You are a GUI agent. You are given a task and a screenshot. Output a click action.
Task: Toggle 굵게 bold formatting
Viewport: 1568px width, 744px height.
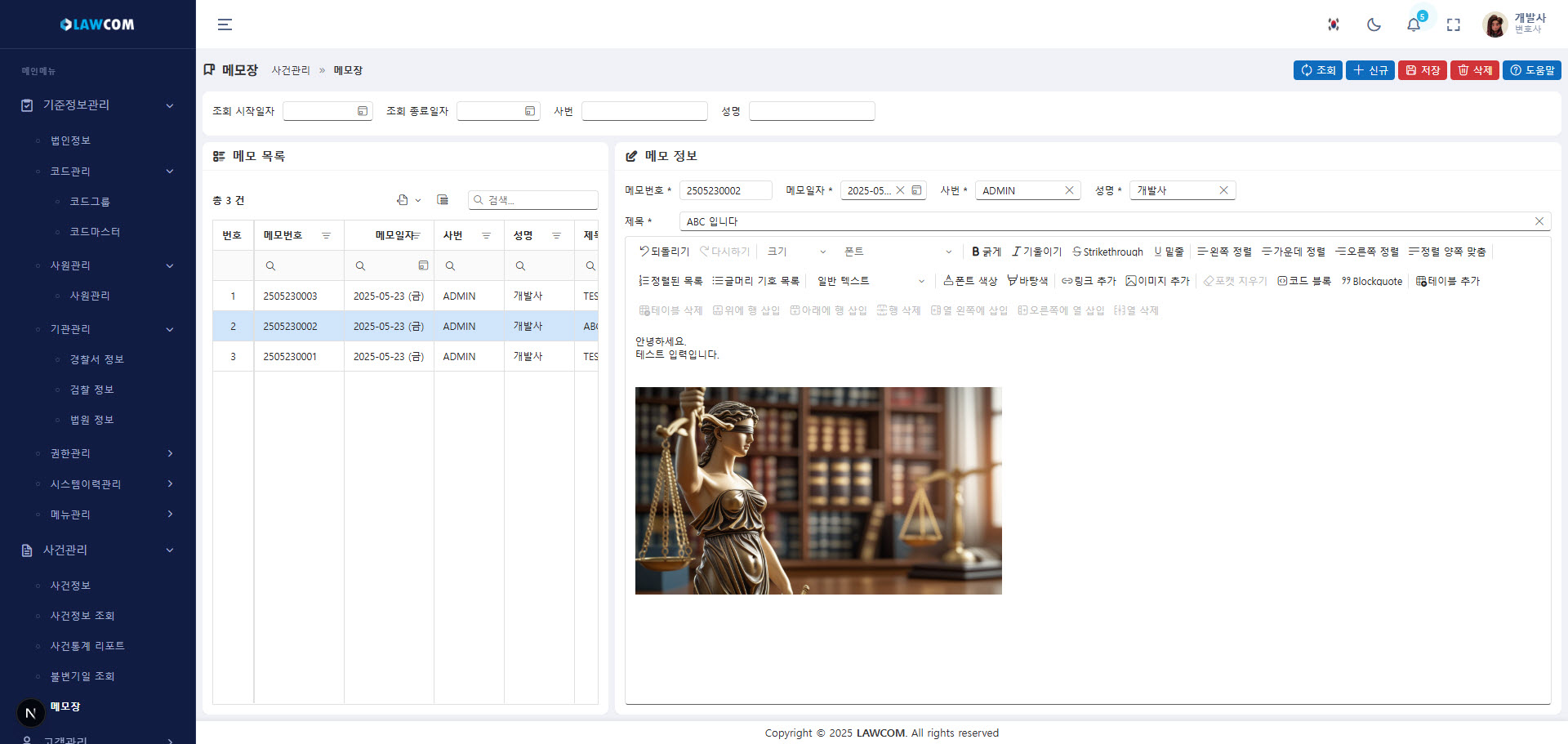pyautogui.click(x=986, y=252)
